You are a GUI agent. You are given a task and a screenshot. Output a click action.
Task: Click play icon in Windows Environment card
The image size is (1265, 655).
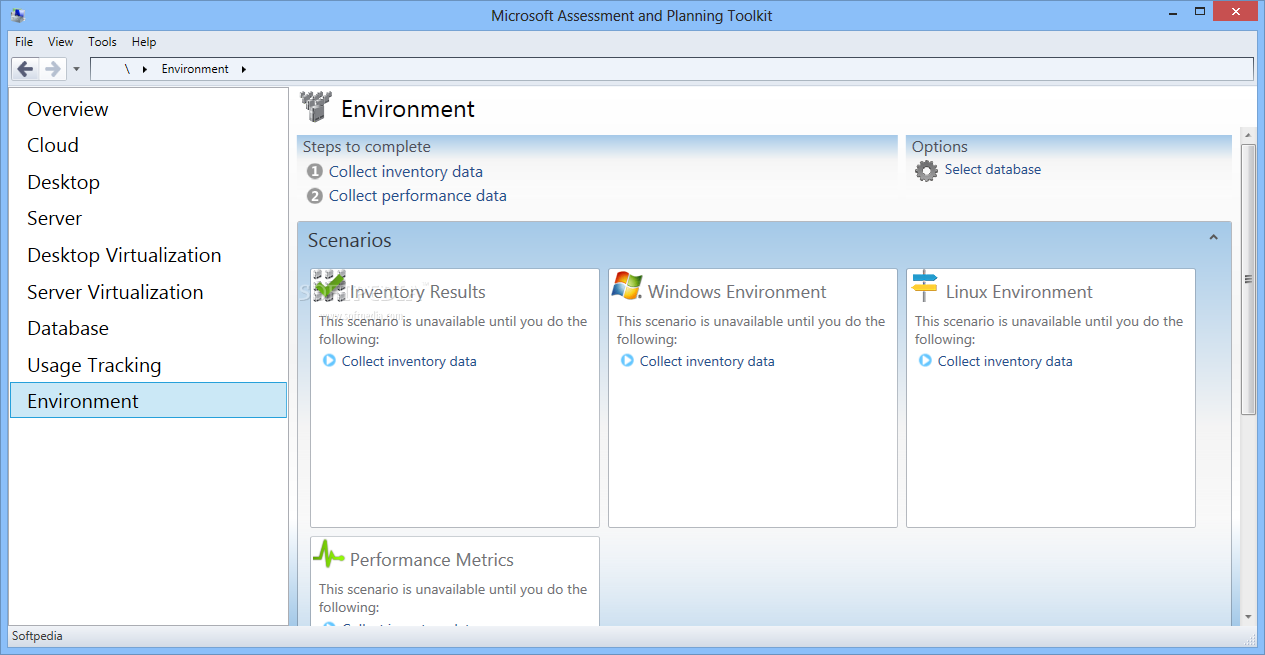[x=627, y=361]
